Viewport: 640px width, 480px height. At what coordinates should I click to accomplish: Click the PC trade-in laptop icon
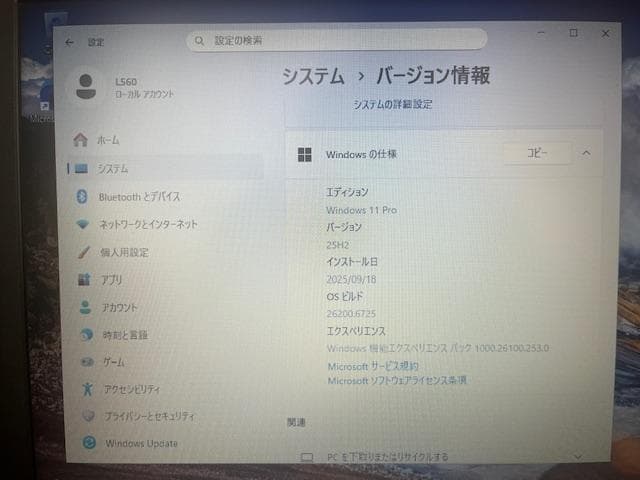307,458
